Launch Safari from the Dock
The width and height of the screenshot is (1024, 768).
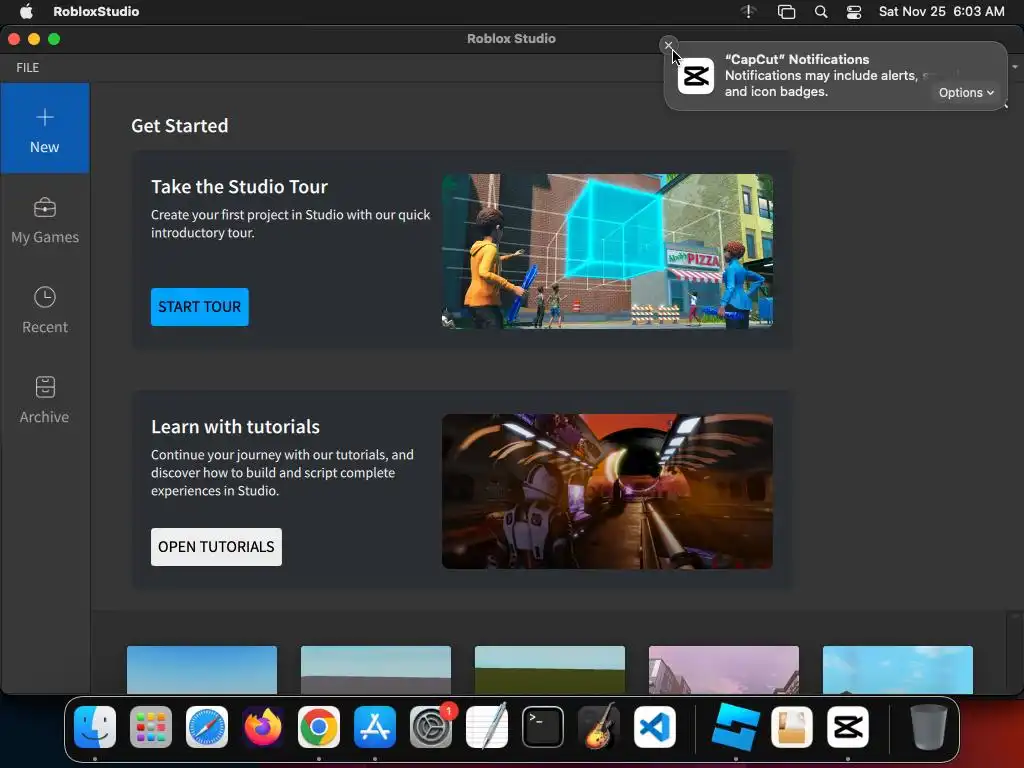coord(207,727)
